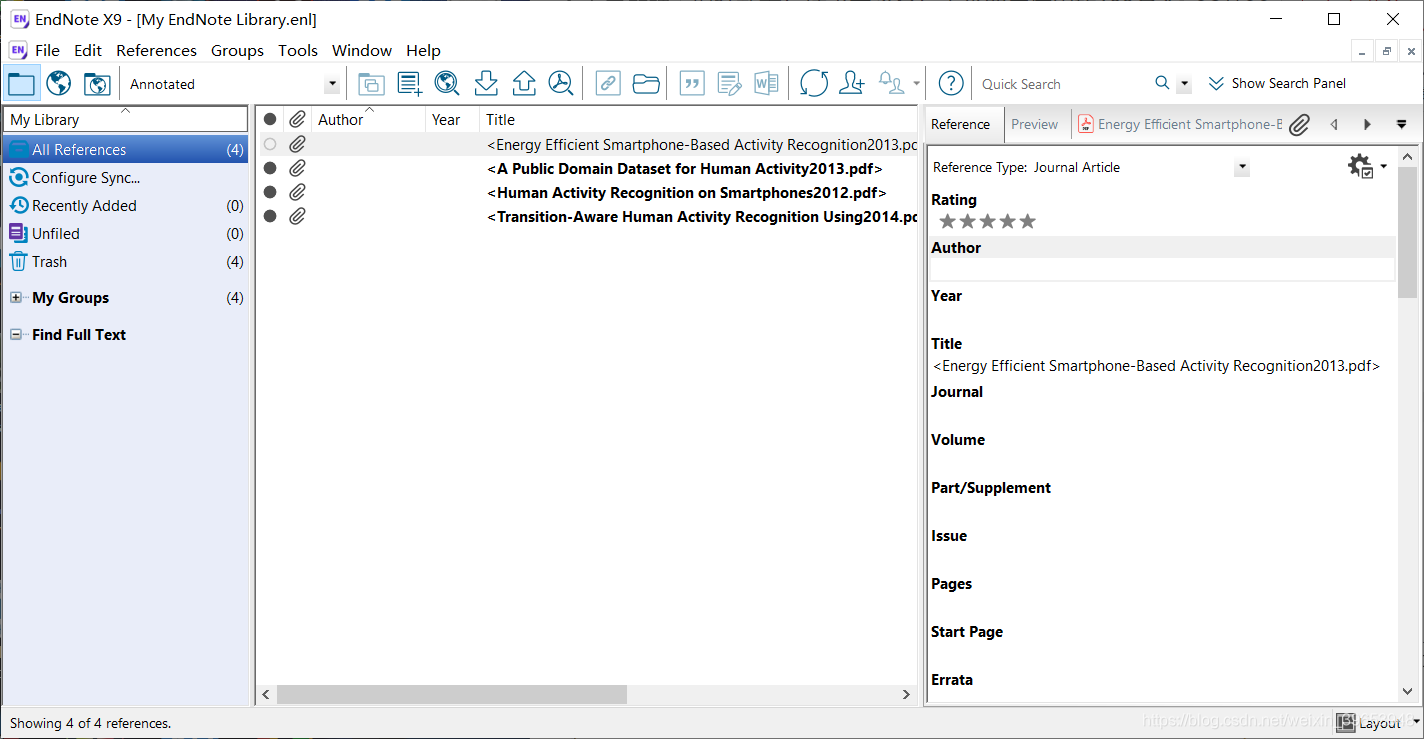
Task: Toggle read dot for A Public Domain Dataset
Action: [270, 168]
